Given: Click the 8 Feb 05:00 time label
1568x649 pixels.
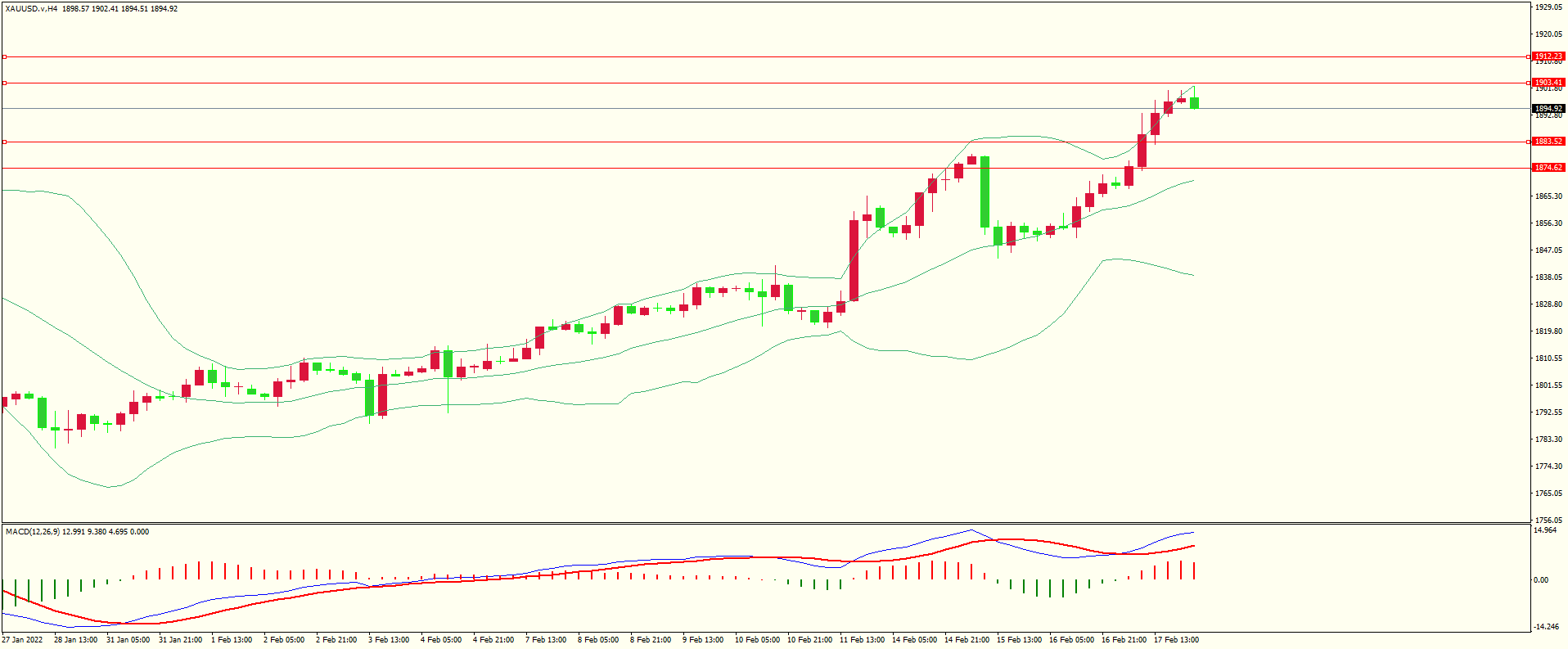Looking at the screenshot, I should click(x=598, y=640).
